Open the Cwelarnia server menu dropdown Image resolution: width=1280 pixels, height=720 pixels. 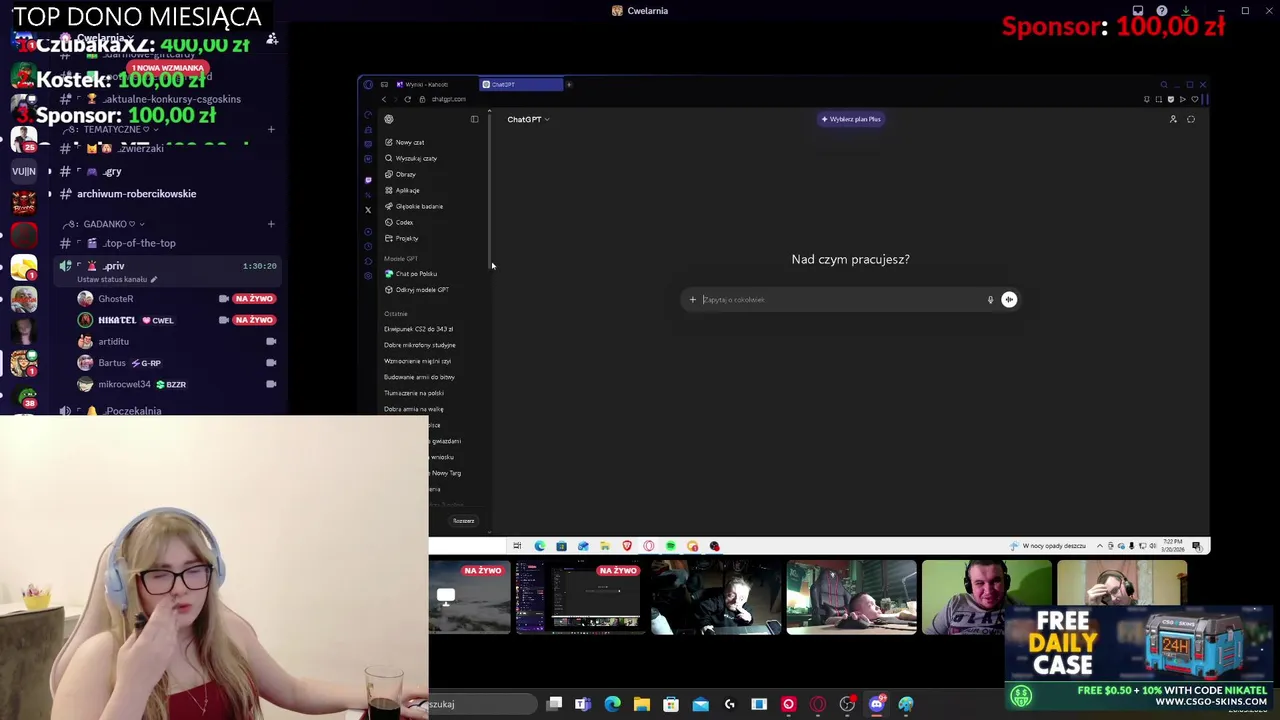coord(106,38)
